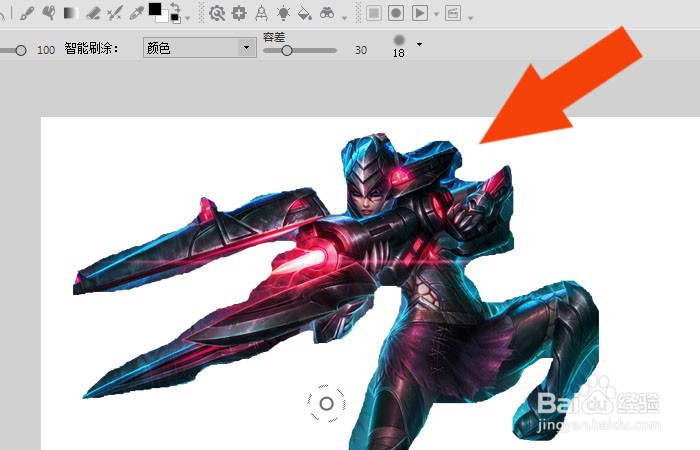Open dropdown arrow next to color swatches
The height and width of the screenshot is (450, 700).
pyautogui.click(x=188, y=18)
